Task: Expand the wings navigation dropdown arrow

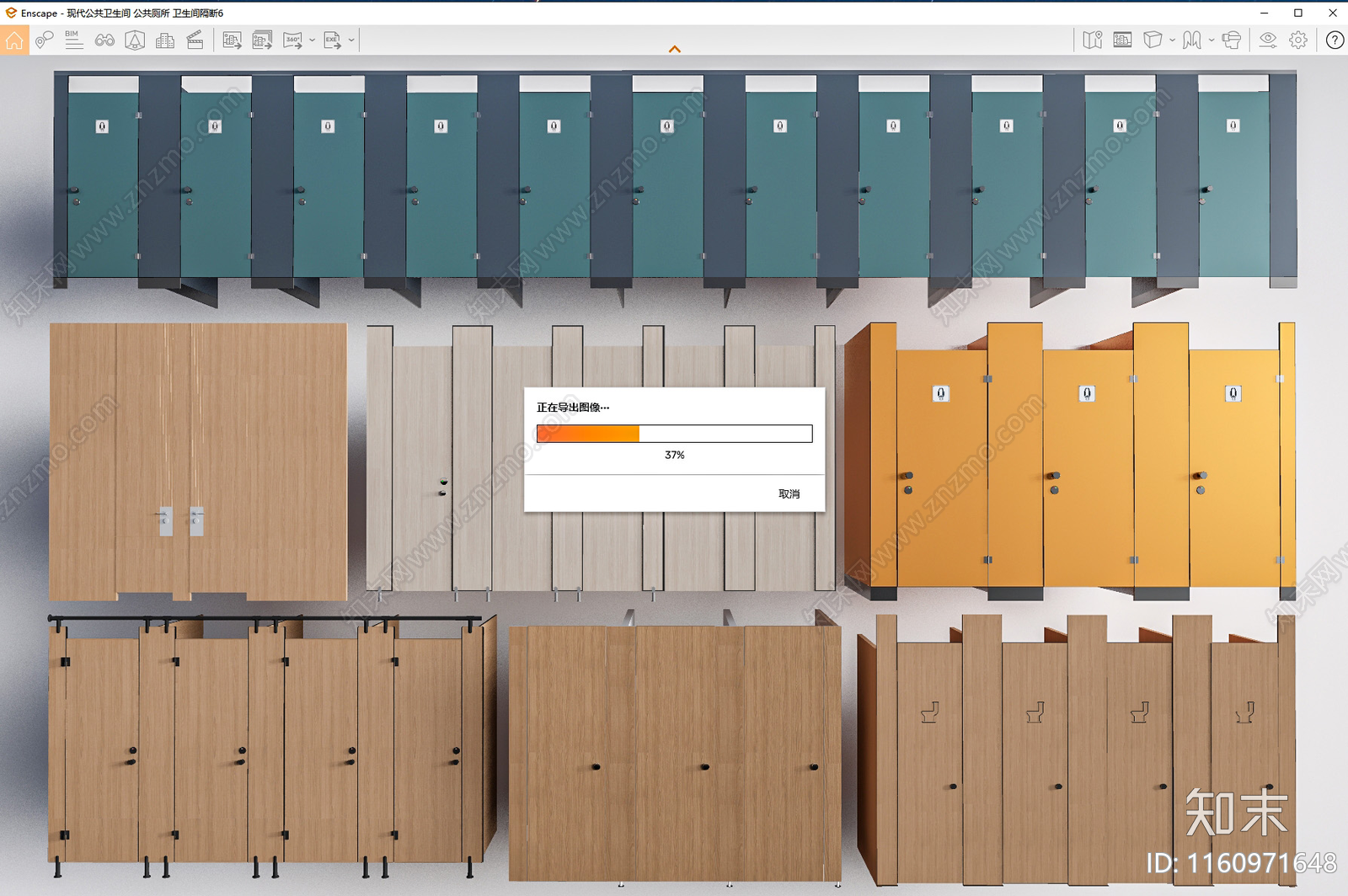Action: pyautogui.click(x=1212, y=40)
